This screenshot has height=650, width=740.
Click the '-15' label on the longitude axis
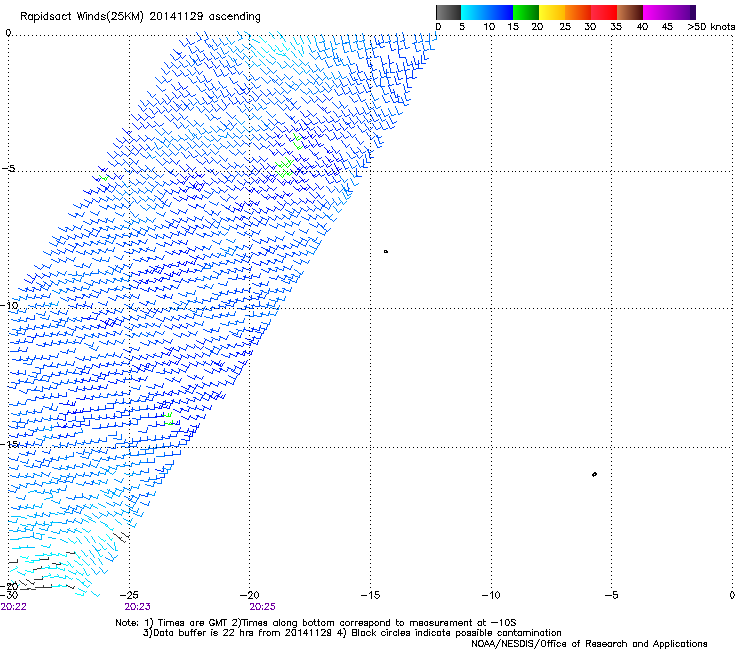pos(370,595)
